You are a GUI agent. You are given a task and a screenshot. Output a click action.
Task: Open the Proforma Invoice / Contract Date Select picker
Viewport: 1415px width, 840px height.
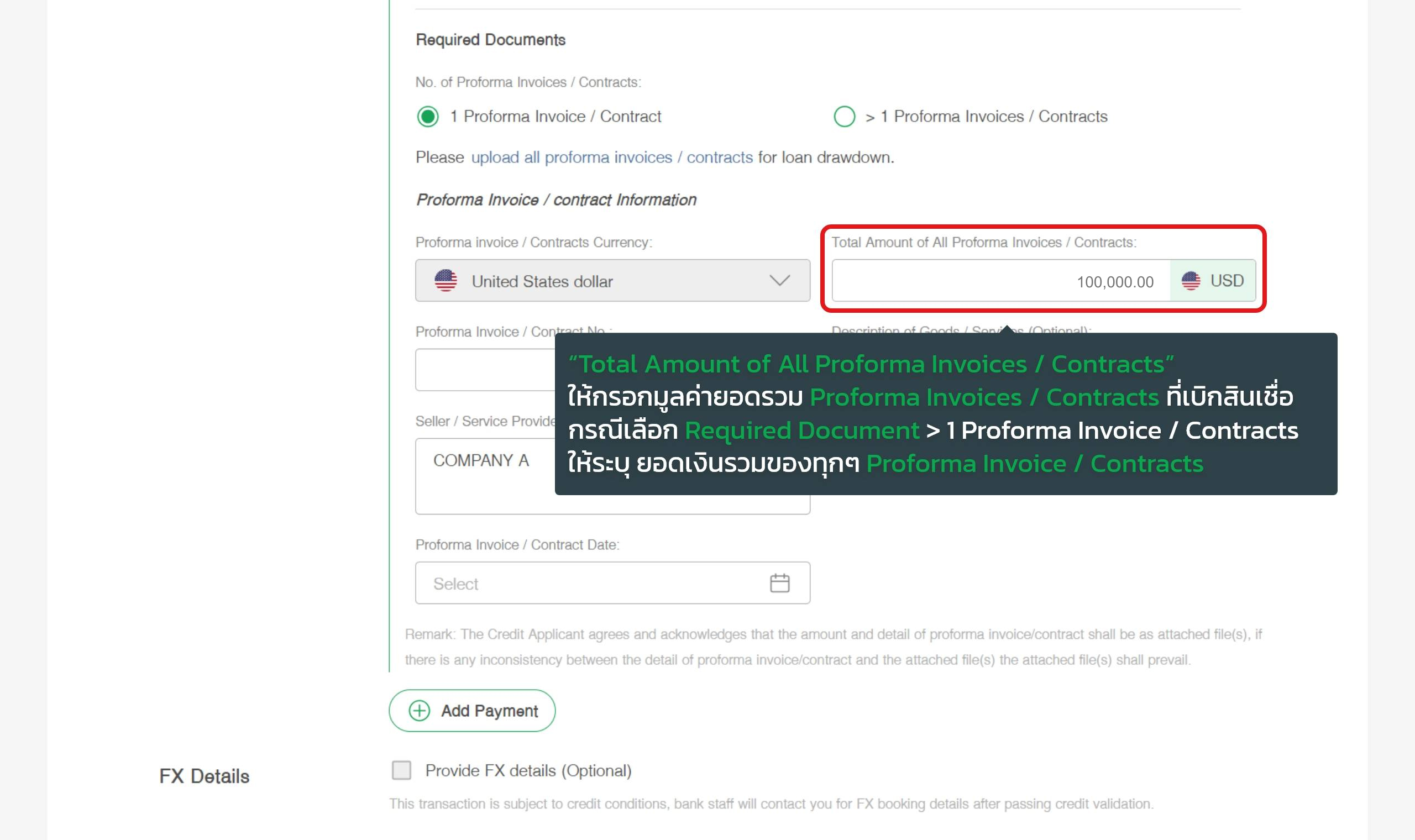click(612, 583)
